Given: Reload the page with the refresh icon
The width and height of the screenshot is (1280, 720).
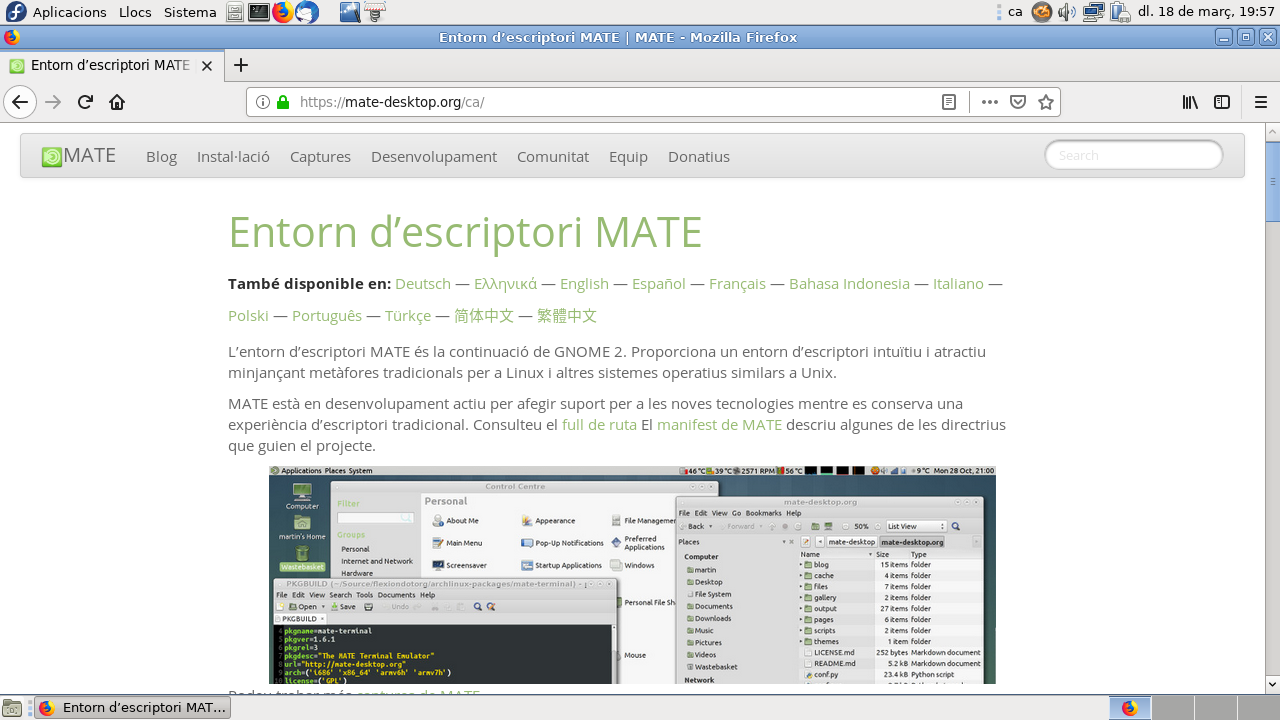Looking at the screenshot, I should click(85, 102).
